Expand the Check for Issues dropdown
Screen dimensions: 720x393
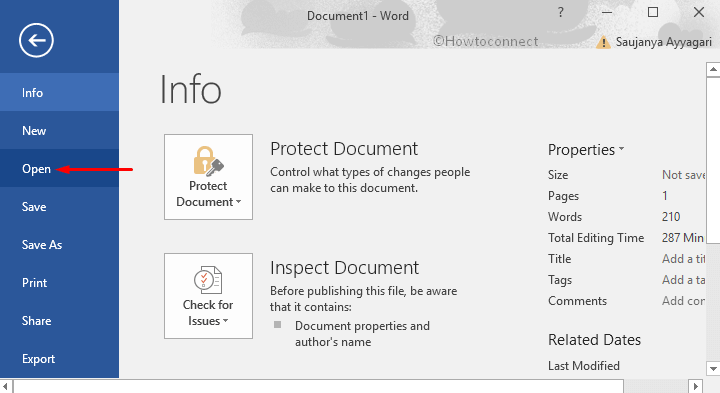click(208, 296)
